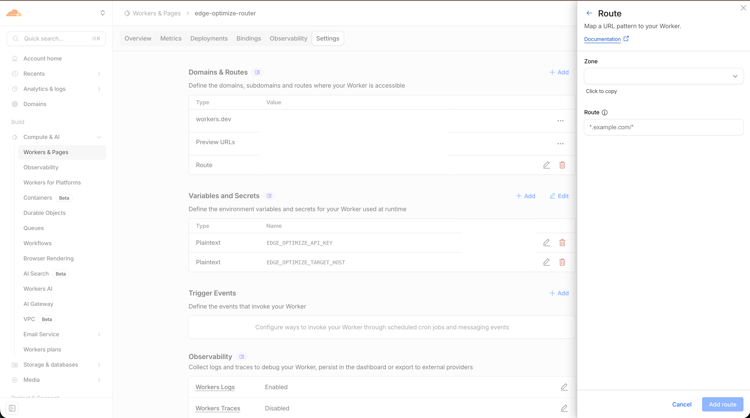
Task: Open the account switcher chevron
Action: (102, 13)
